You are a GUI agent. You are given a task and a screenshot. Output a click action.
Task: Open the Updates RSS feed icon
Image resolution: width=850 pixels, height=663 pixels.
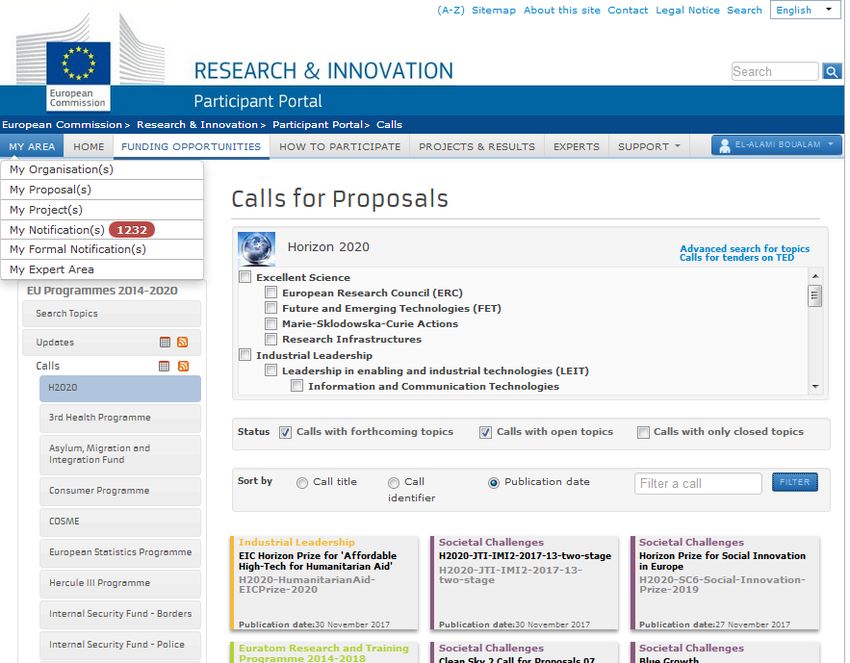coord(183,342)
